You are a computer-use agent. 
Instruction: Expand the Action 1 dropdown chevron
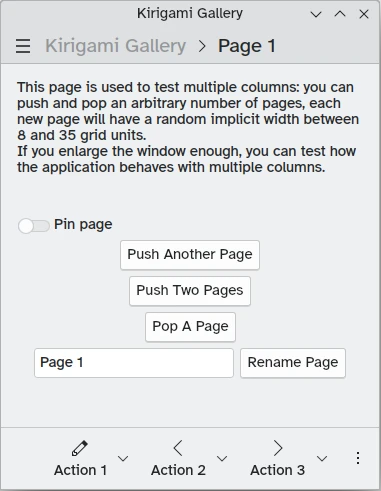click(x=123, y=459)
